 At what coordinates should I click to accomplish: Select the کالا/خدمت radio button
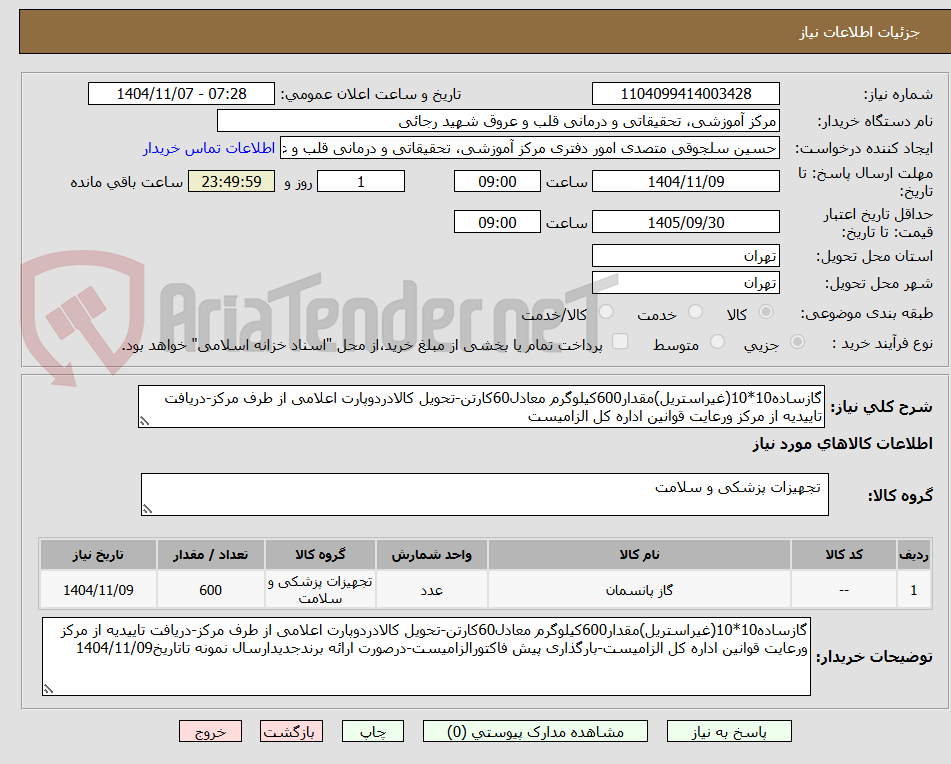606,312
